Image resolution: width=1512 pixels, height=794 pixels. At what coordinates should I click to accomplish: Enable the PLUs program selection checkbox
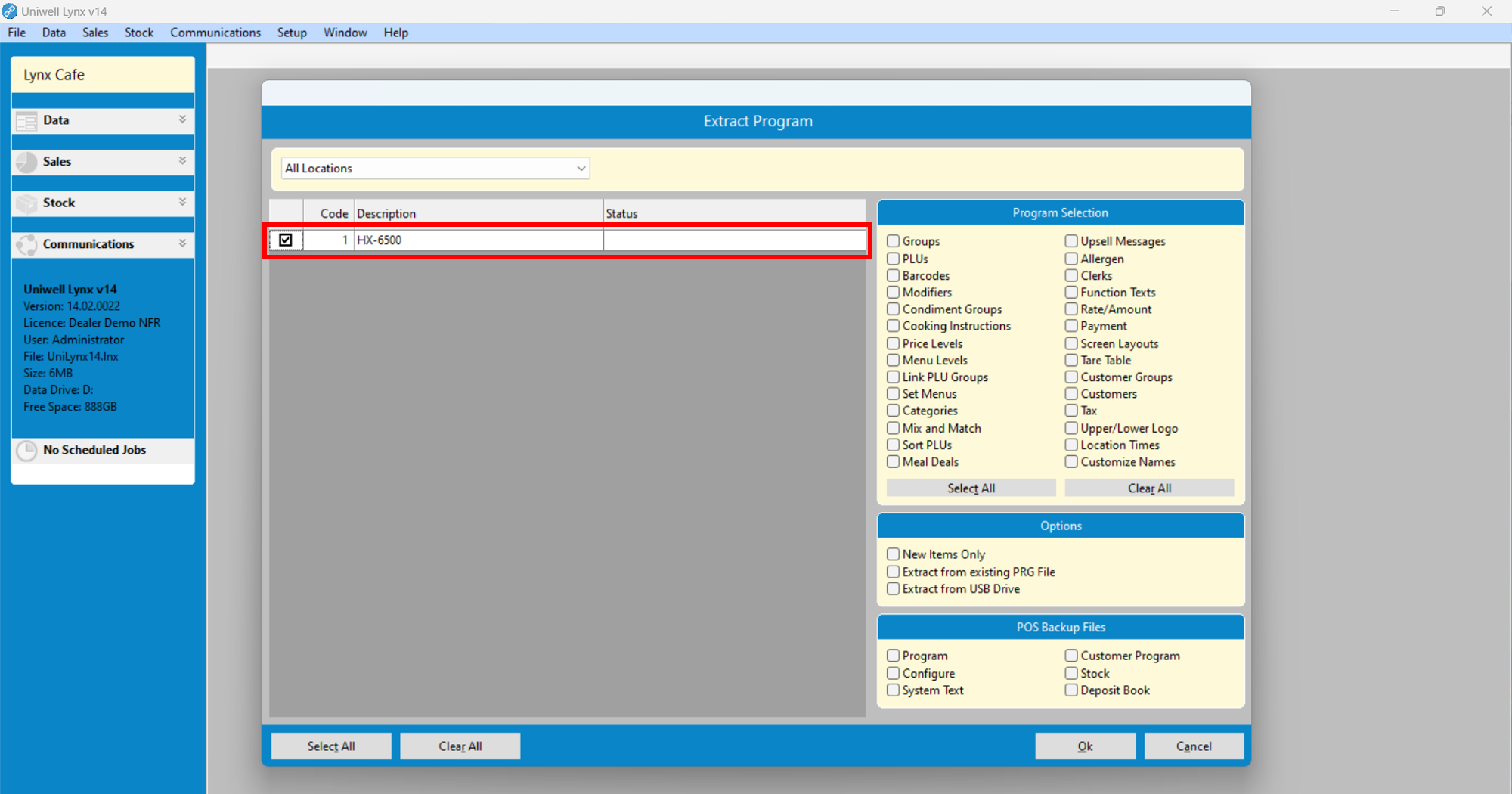[x=893, y=258]
